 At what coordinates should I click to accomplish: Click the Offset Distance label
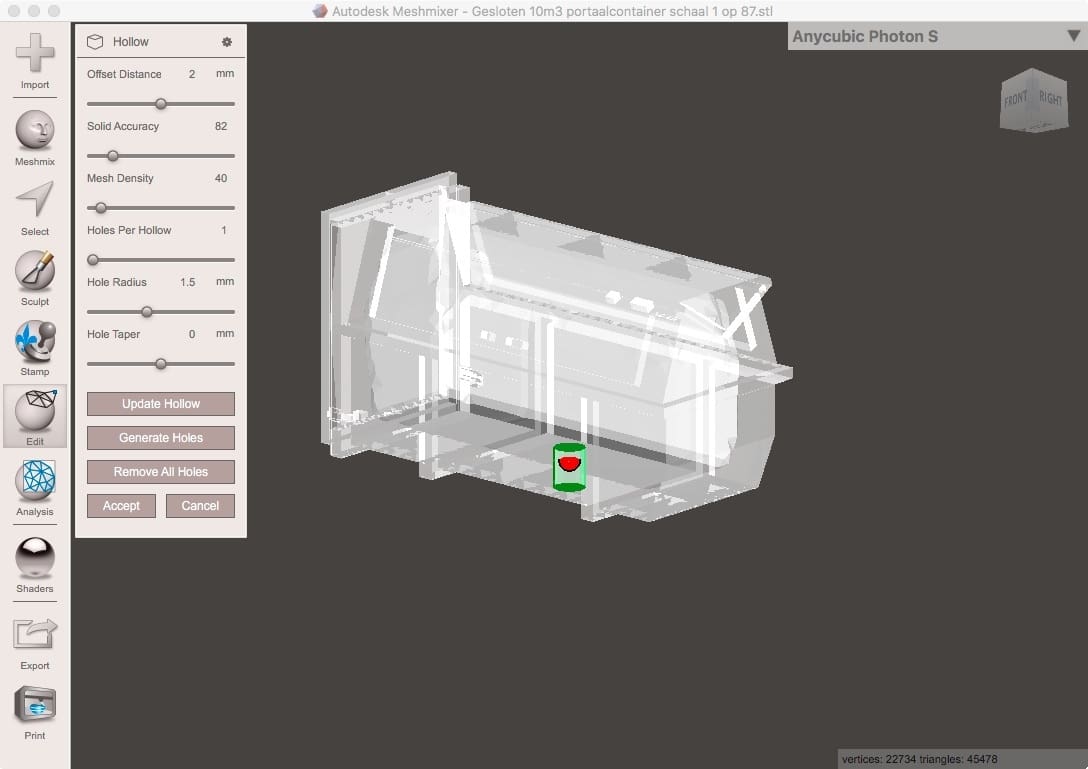[x=124, y=74]
